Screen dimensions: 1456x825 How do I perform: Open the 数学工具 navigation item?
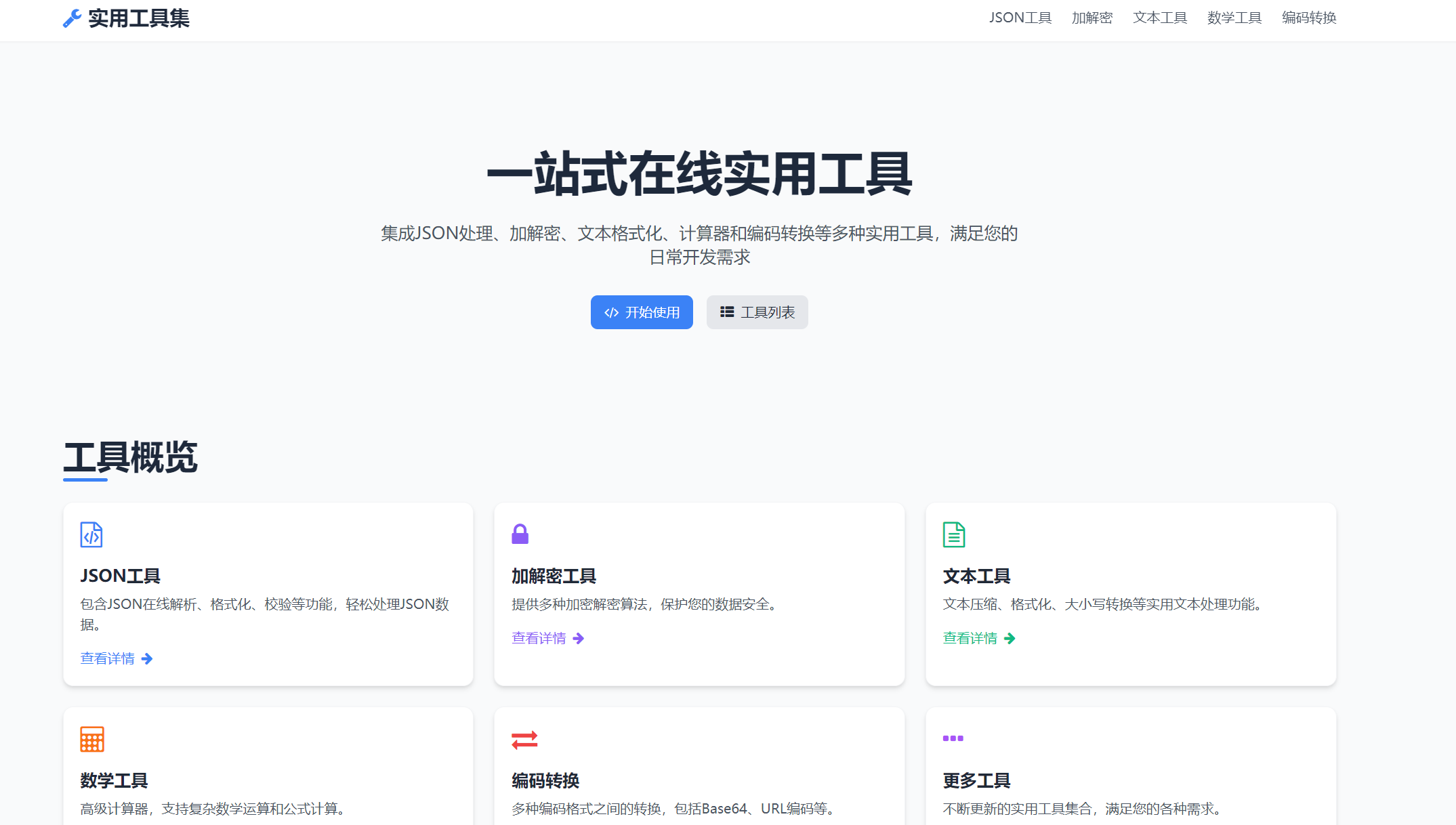pos(1234,18)
